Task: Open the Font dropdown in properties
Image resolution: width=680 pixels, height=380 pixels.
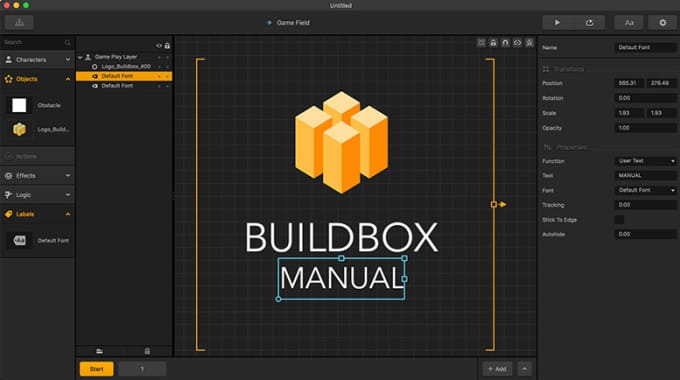Action: (645, 190)
